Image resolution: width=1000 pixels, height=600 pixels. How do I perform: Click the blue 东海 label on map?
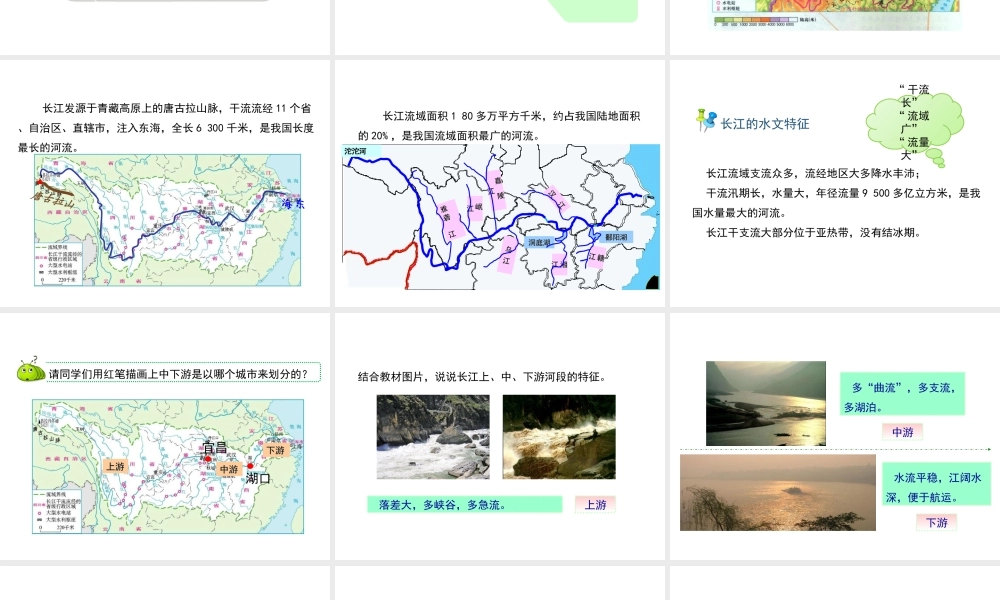[293, 204]
